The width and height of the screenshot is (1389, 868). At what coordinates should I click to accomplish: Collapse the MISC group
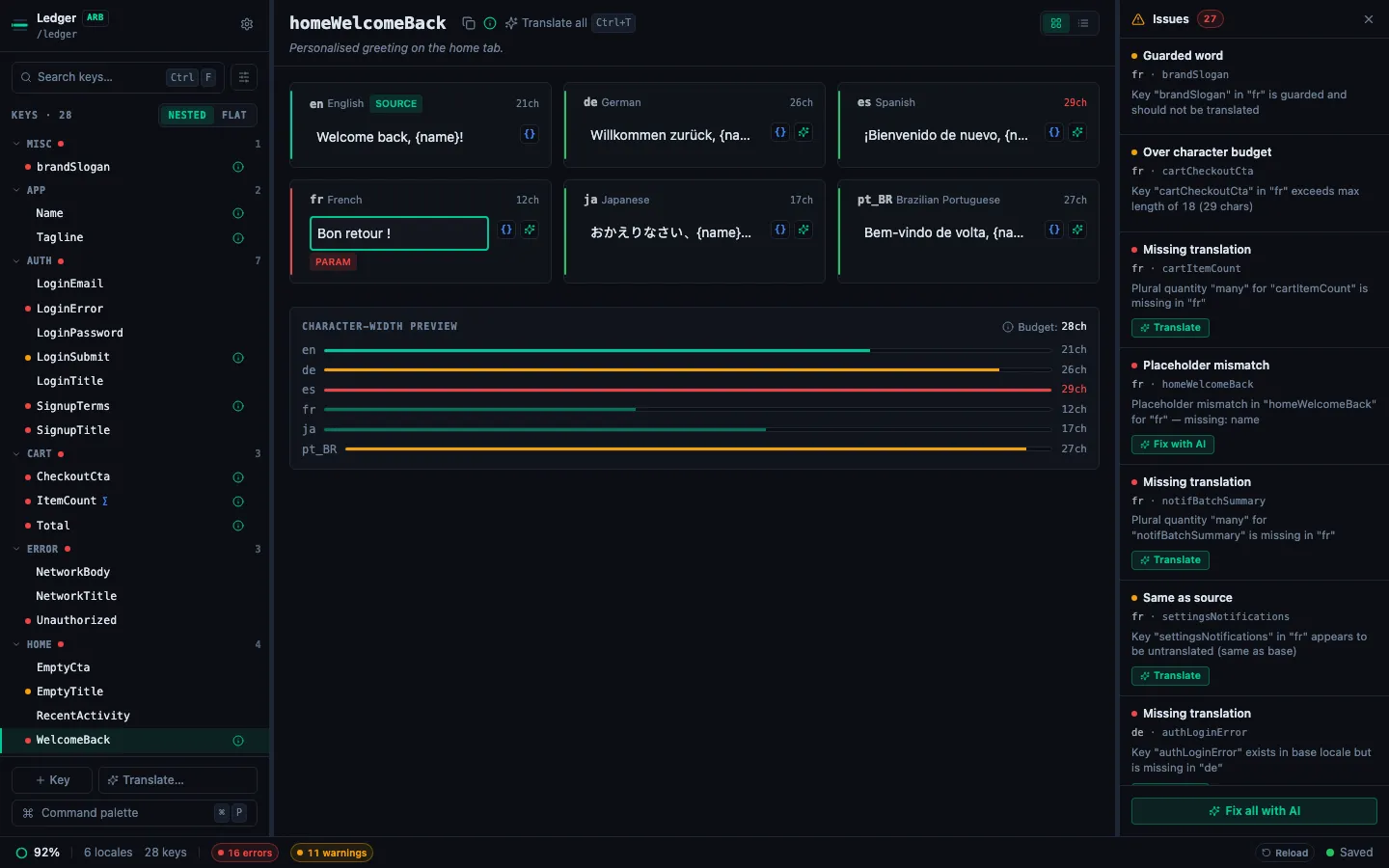click(x=16, y=144)
